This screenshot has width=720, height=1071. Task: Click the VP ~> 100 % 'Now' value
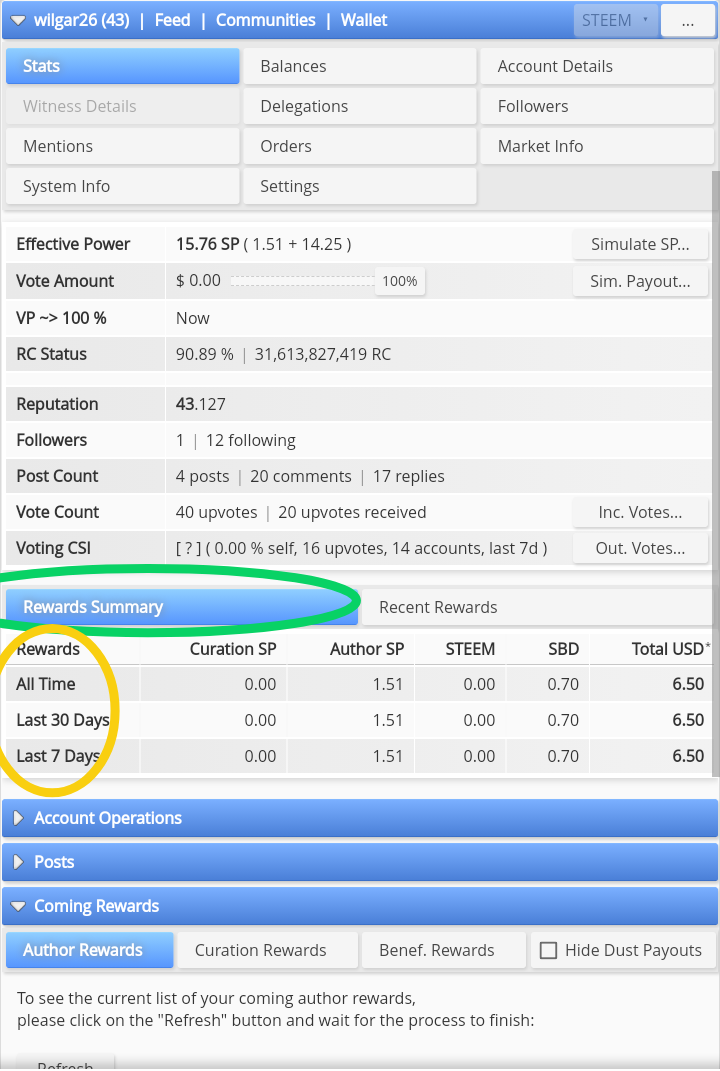click(x=193, y=318)
